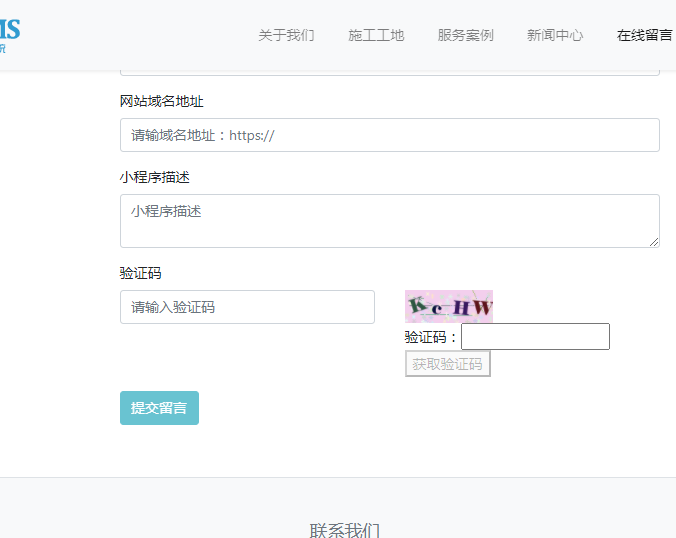Open the 服务案例 navigation item
Image resolution: width=676 pixels, height=538 pixels.
[x=465, y=35]
